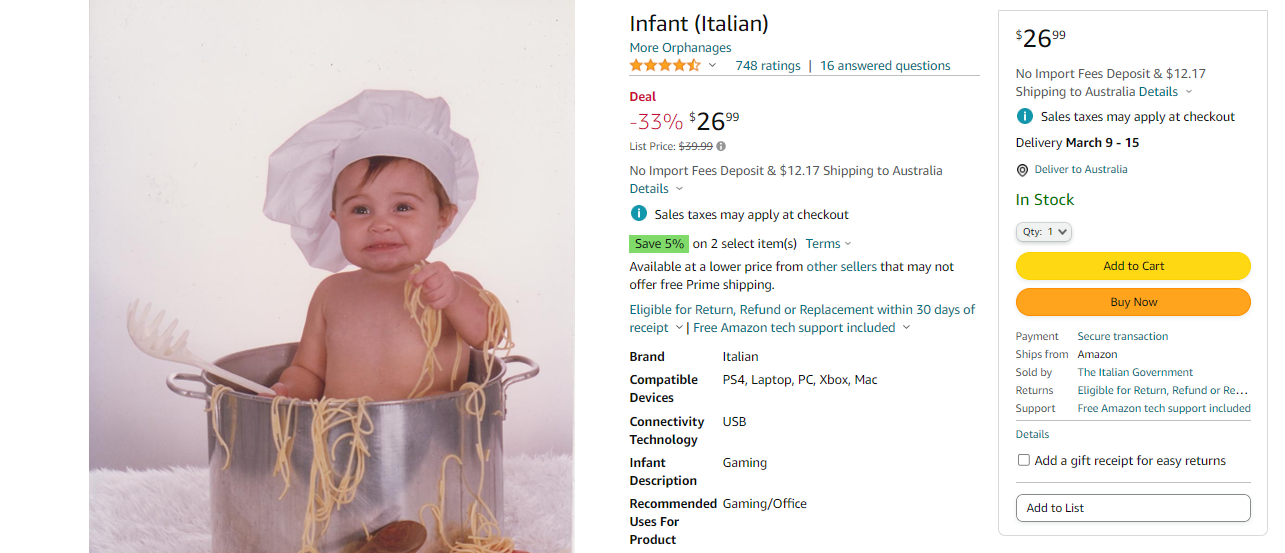
Task: View the 16 answered questions link
Action: 885,66
